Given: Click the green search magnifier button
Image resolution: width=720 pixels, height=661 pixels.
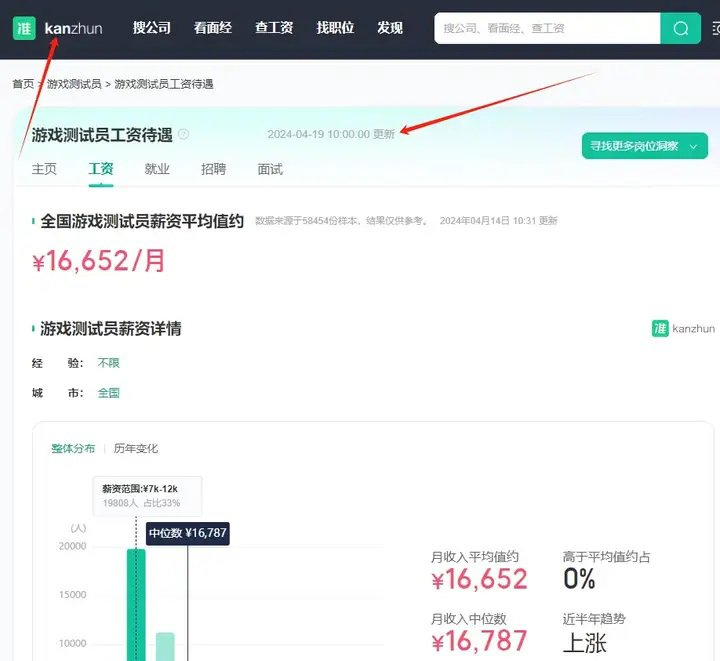Looking at the screenshot, I should click(x=681, y=28).
